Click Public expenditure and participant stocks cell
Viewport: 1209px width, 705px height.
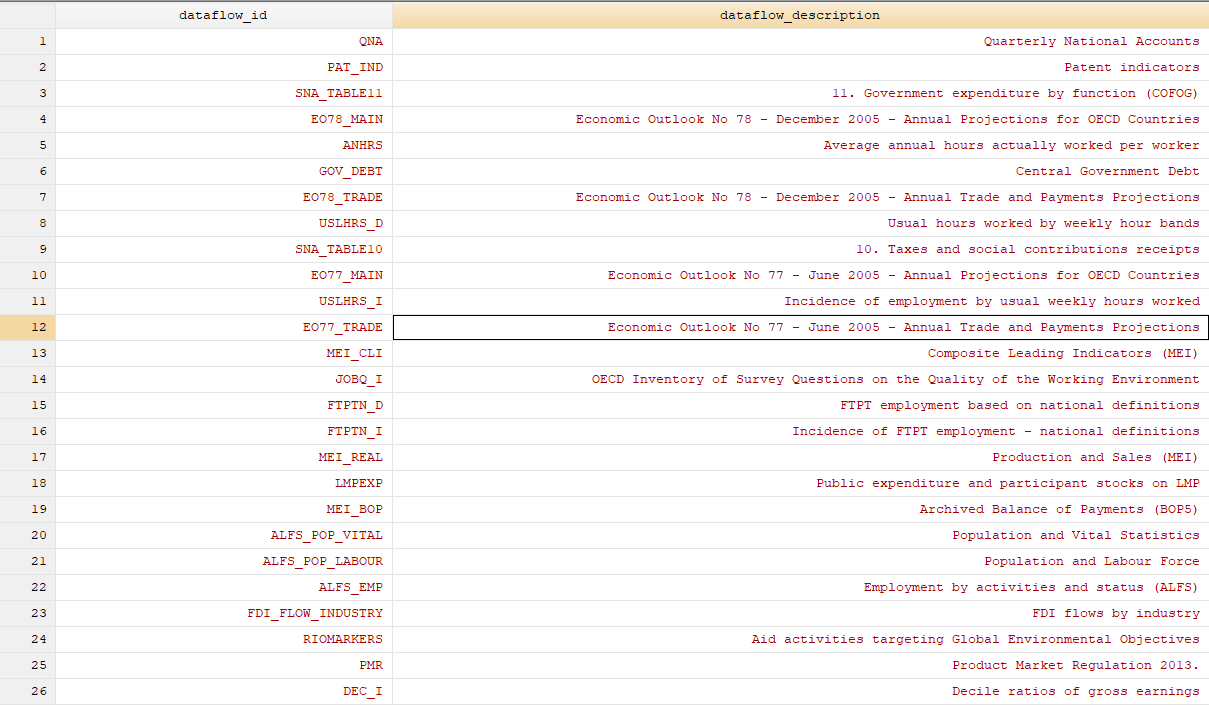(x=800, y=483)
